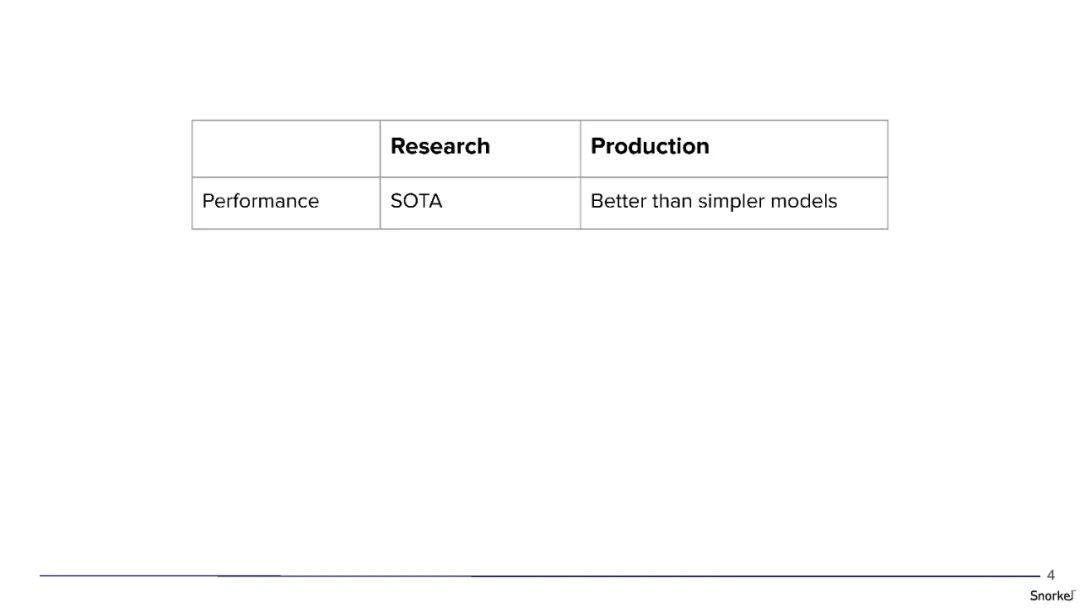Screen dimensions: 1080x608
Task: Select the Research column header
Action: point(440,146)
